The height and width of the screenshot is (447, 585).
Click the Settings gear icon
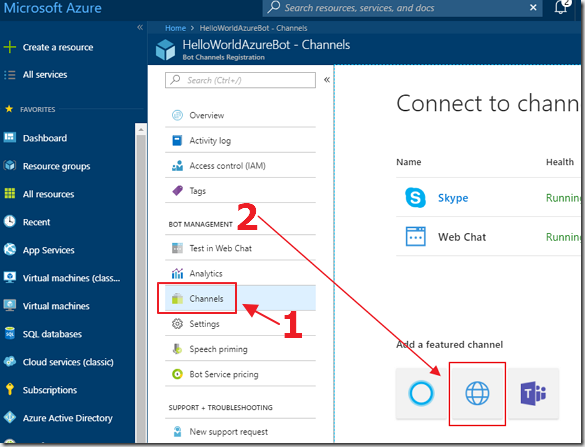pos(177,323)
